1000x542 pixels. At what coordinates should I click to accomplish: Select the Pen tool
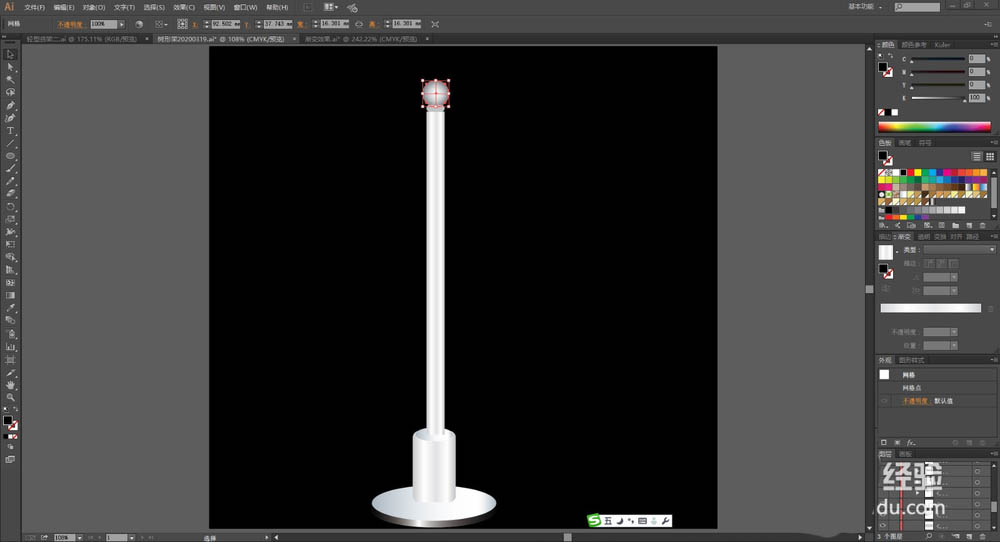tap(10, 105)
